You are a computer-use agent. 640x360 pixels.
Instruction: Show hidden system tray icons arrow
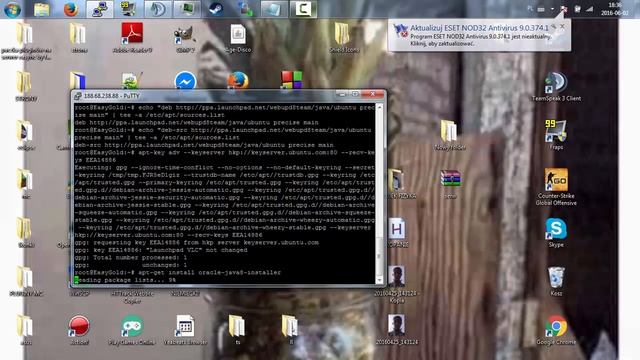pyautogui.click(x=552, y=9)
